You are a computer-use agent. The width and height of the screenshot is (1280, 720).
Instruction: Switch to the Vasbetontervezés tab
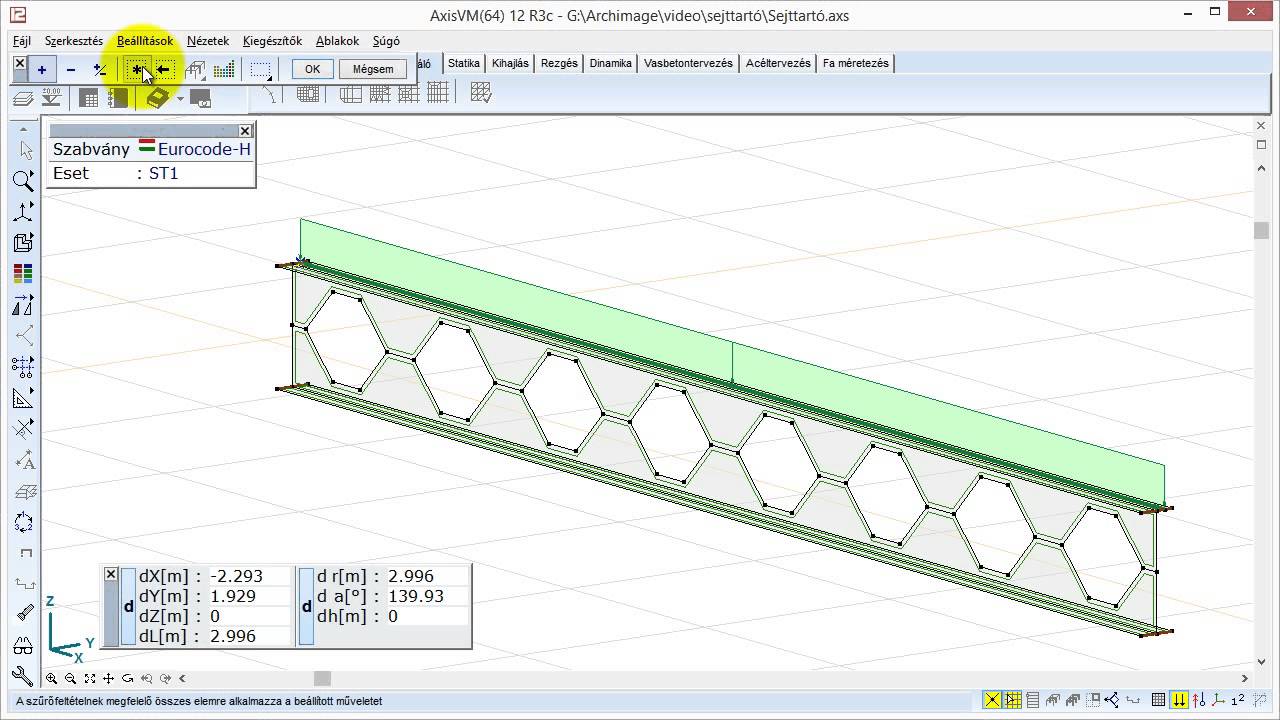coord(688,63)
